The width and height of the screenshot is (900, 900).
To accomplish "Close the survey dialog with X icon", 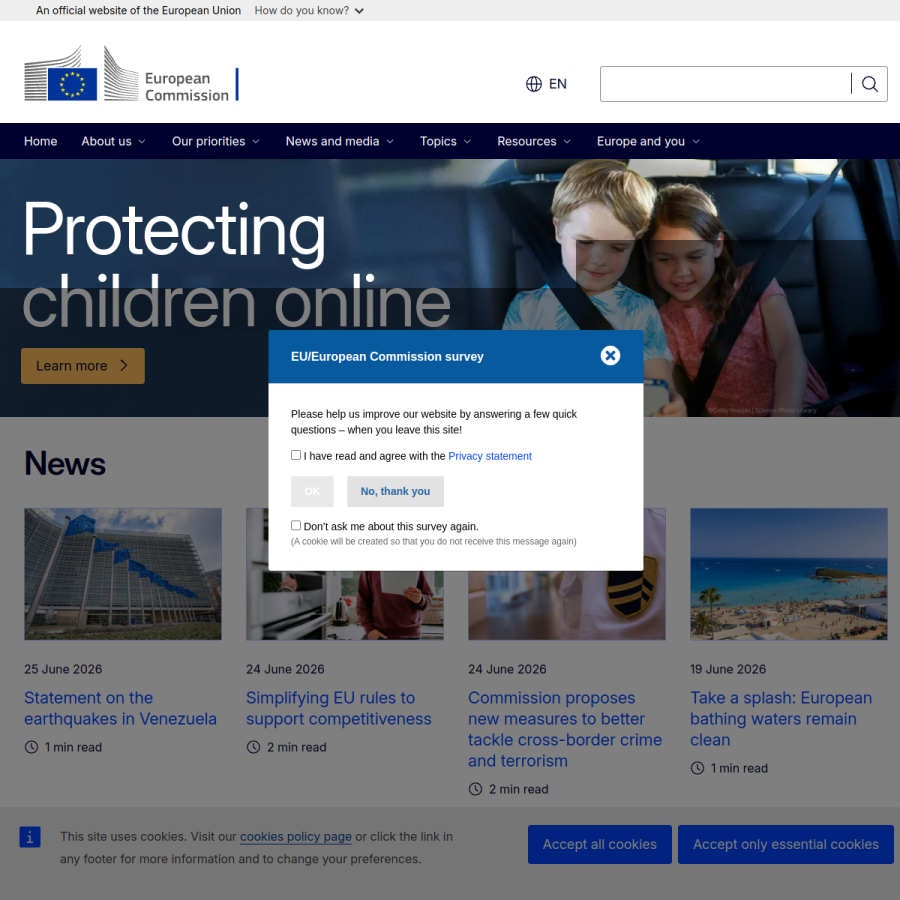I will pyautogui.click(x=610, y=356).
